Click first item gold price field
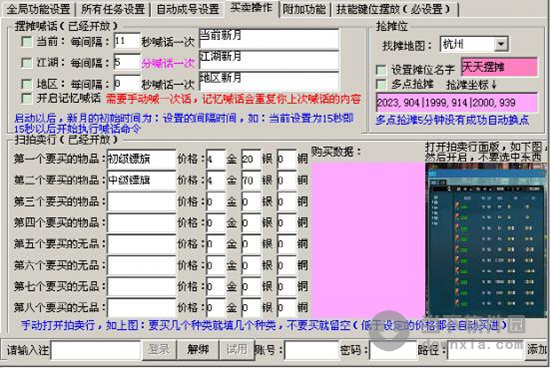 point(215,159)
